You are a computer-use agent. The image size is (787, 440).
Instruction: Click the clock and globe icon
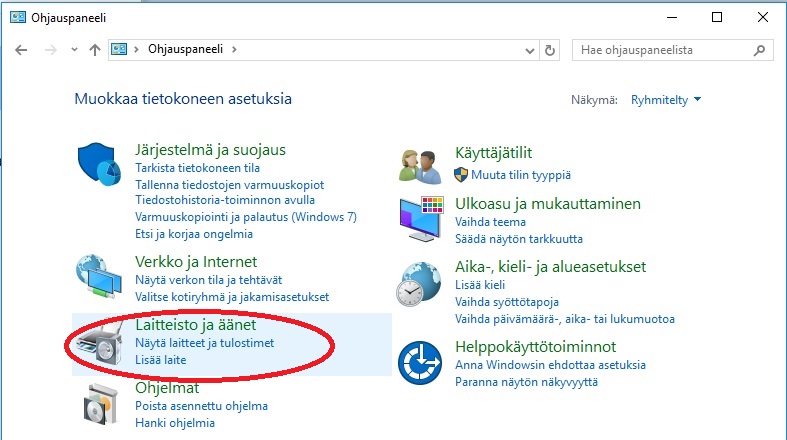pos(421,285)
